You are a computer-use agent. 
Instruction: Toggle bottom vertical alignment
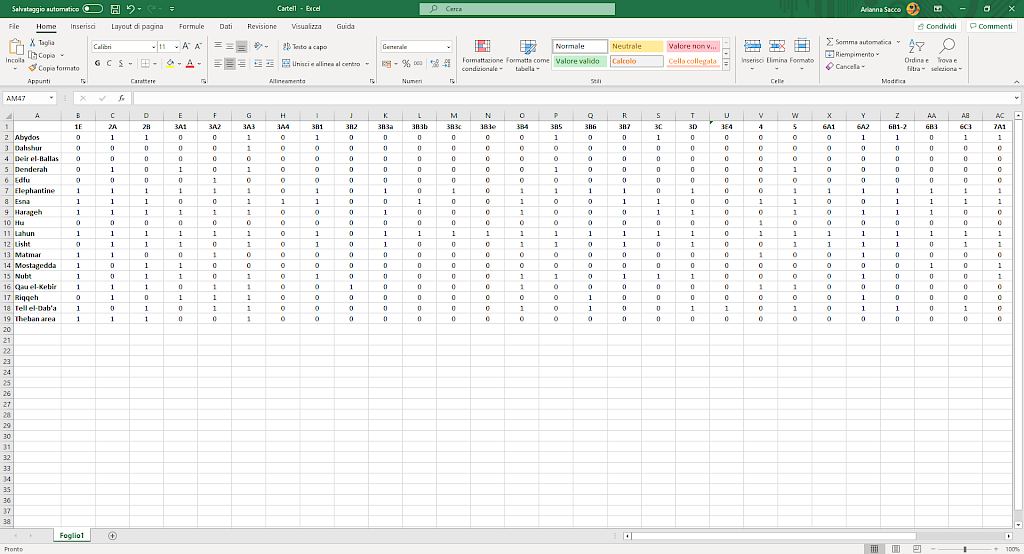tap(242, 46)
